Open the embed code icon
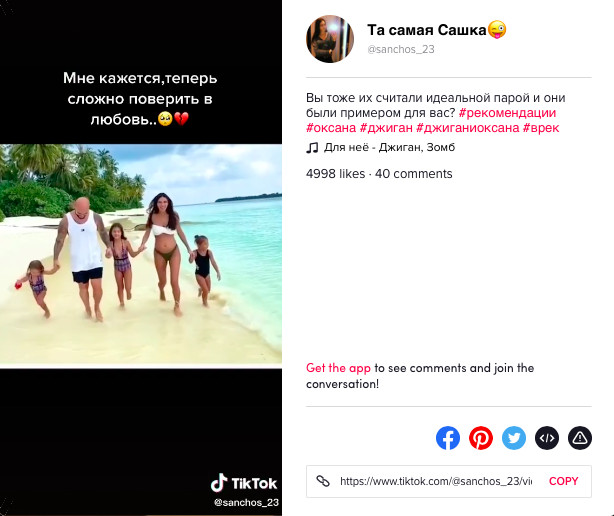 tap(547, 438)
